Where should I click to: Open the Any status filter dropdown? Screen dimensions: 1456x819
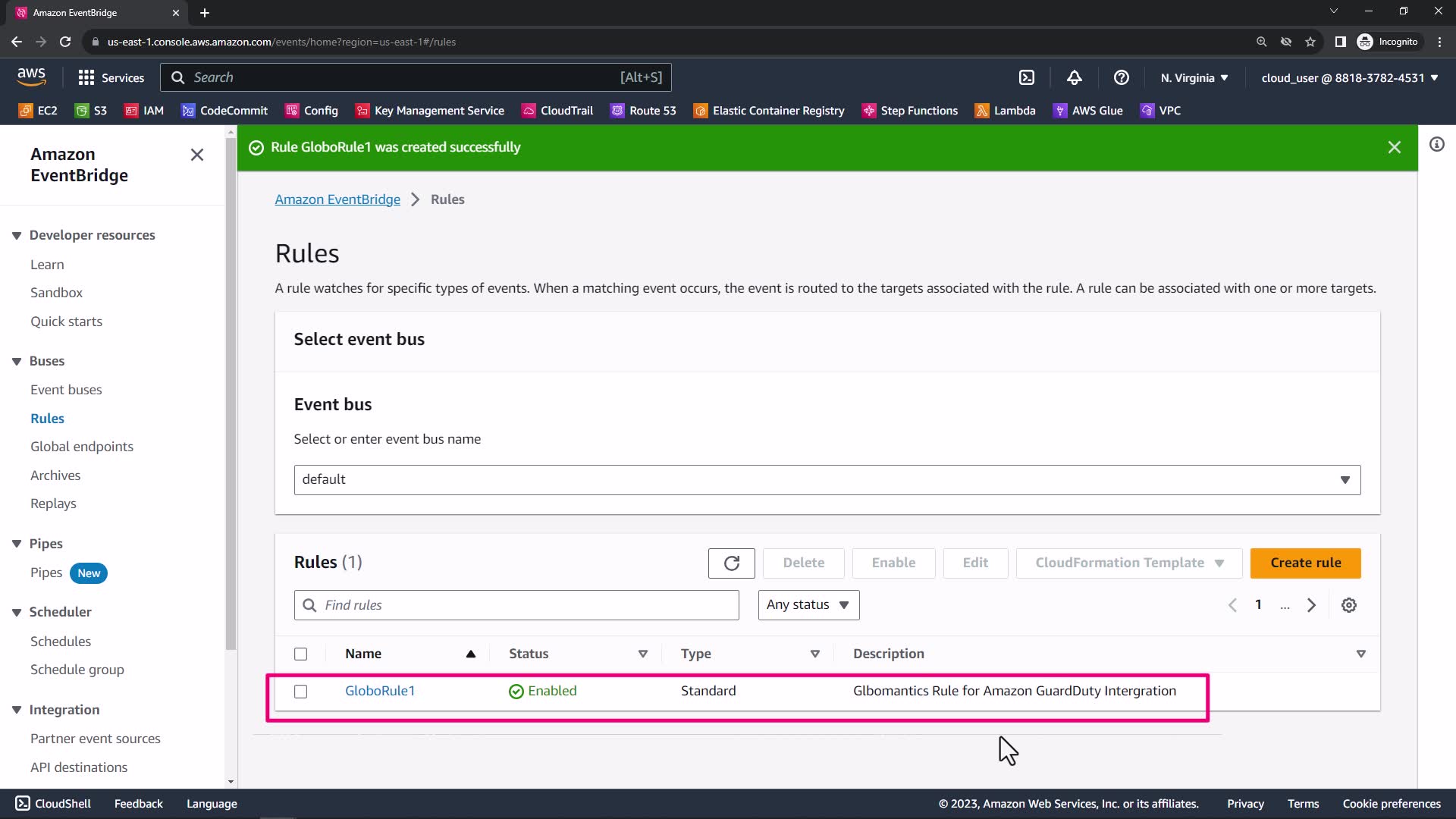coord(808,605)
